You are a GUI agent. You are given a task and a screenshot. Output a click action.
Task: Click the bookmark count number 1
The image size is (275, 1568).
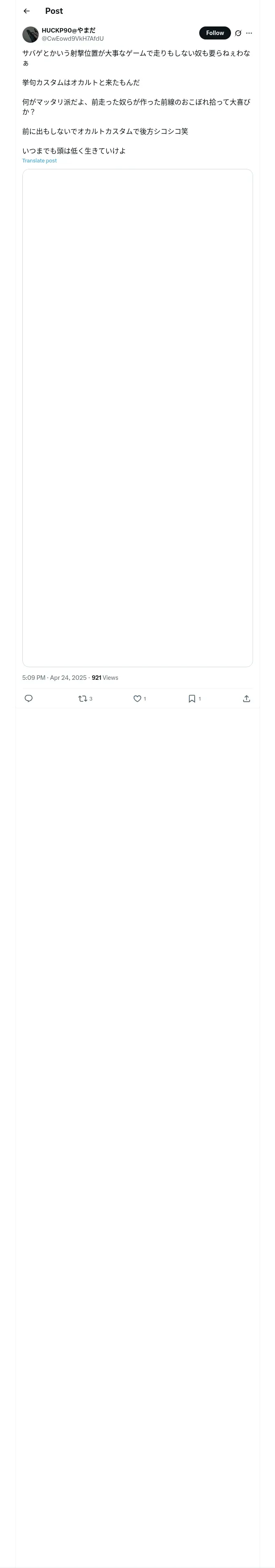[x=199, y=699]
